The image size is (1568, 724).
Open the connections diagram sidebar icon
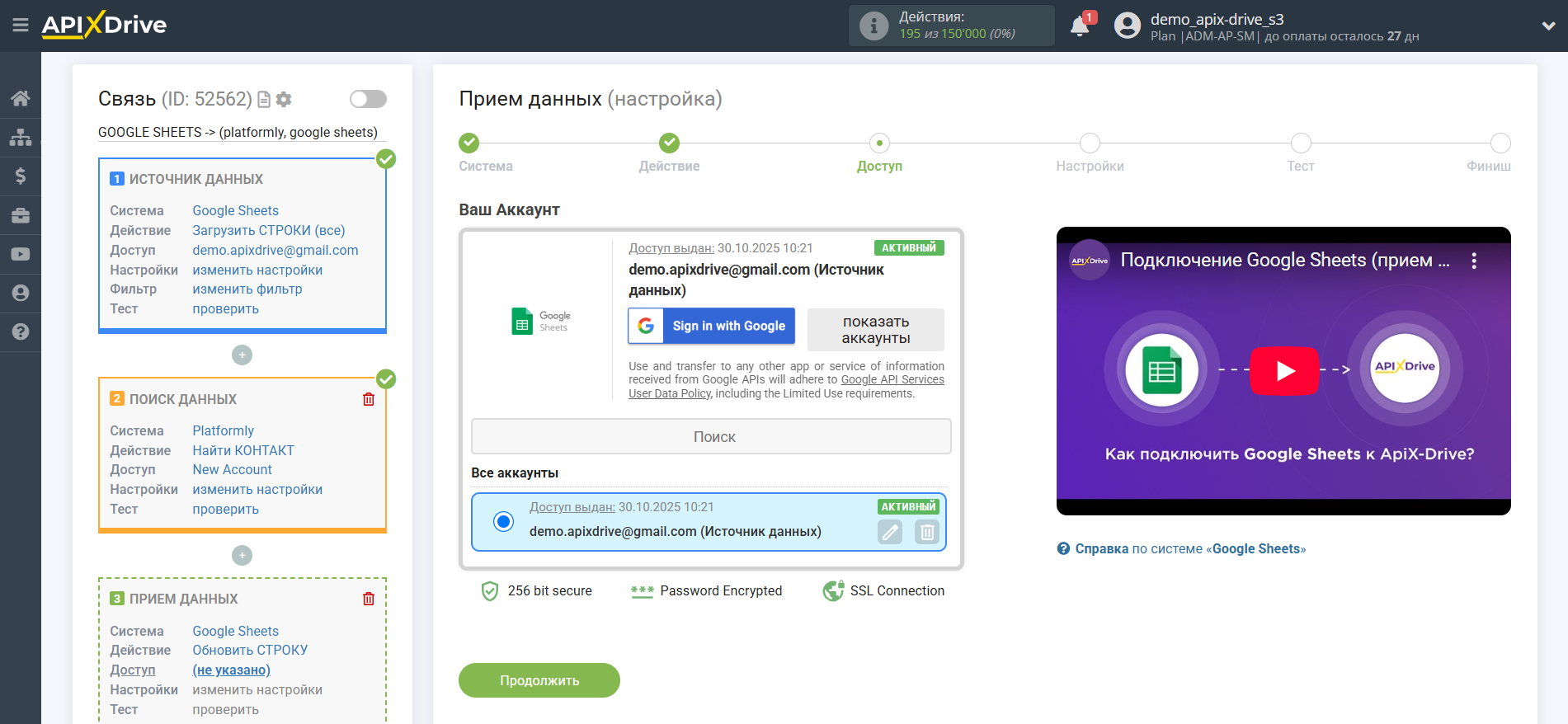click(21, 137)
